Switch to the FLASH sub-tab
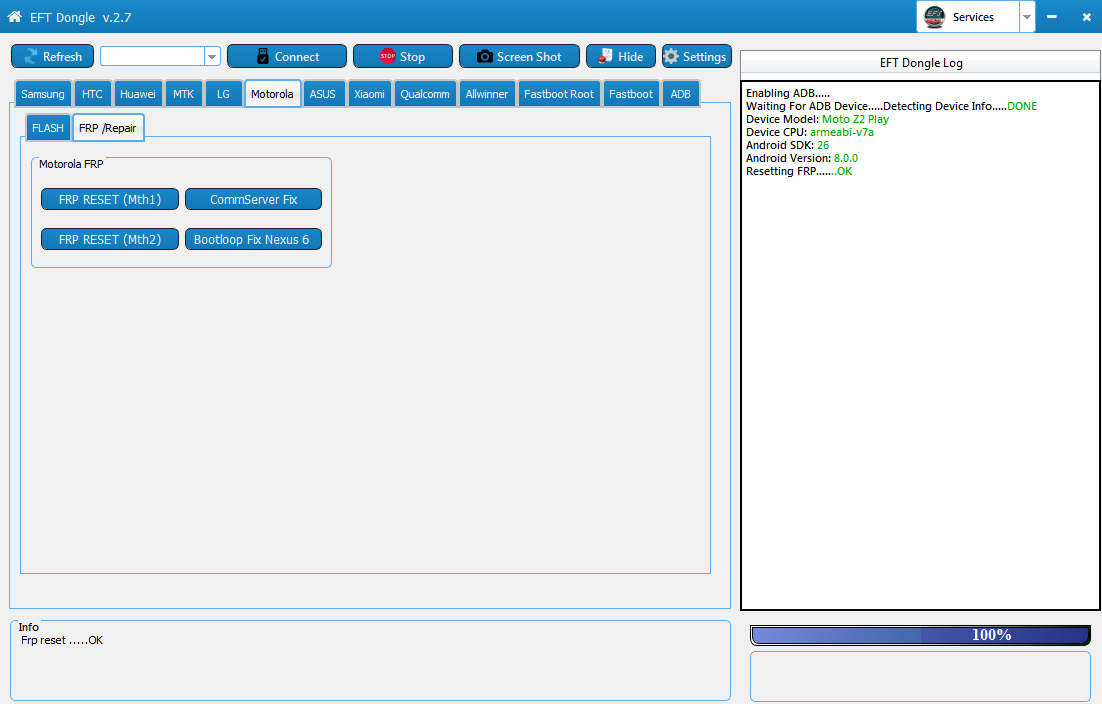This screenshot has height=704, width=1102. [48, 128]
